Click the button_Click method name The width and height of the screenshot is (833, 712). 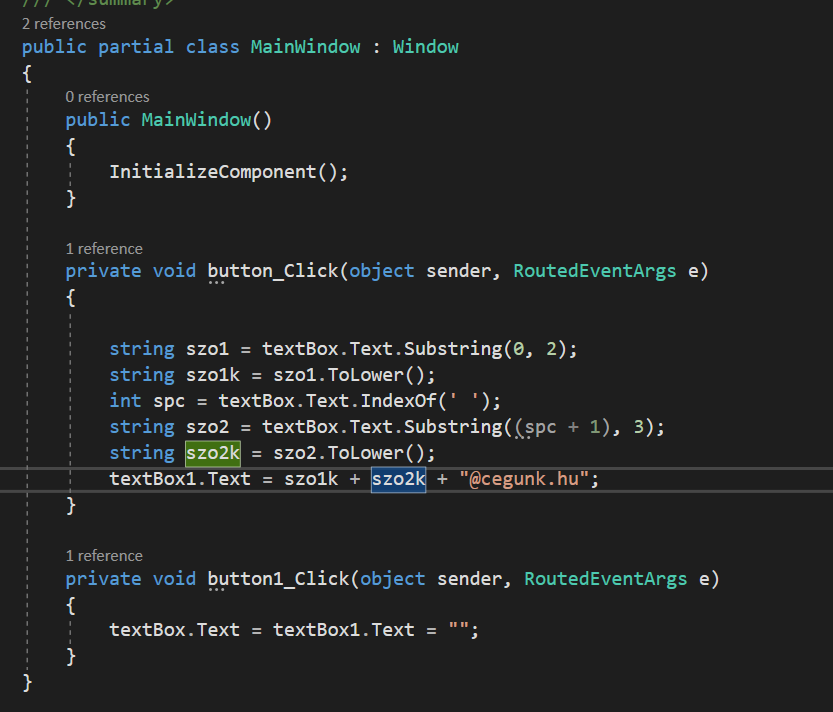pyautogui.click(x=272, y=271)
